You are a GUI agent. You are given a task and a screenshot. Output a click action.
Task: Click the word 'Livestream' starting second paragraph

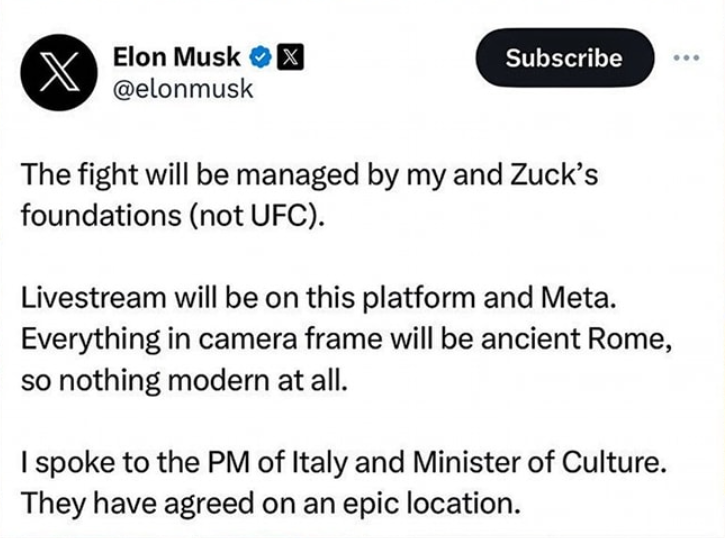coord(93,298)
